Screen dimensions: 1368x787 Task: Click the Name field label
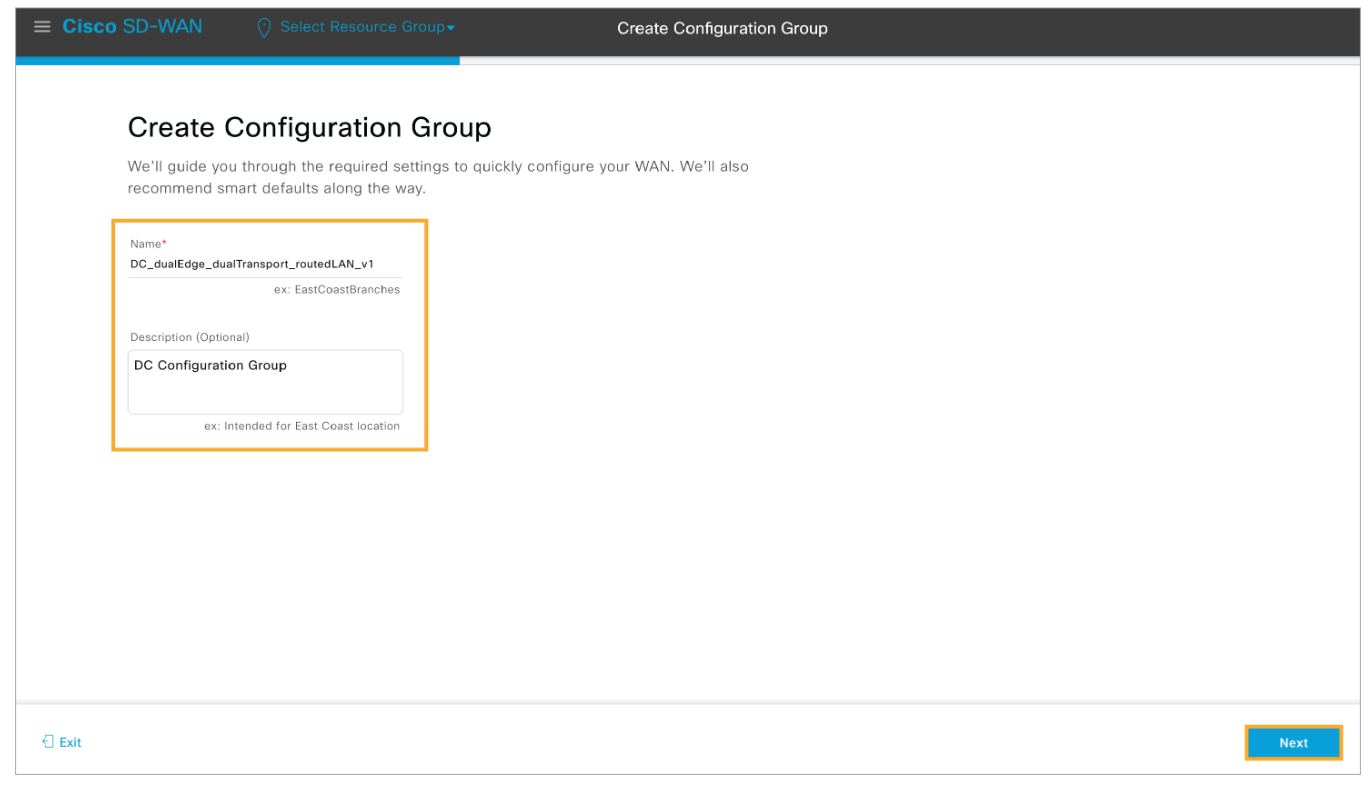(x=144, y=244)
